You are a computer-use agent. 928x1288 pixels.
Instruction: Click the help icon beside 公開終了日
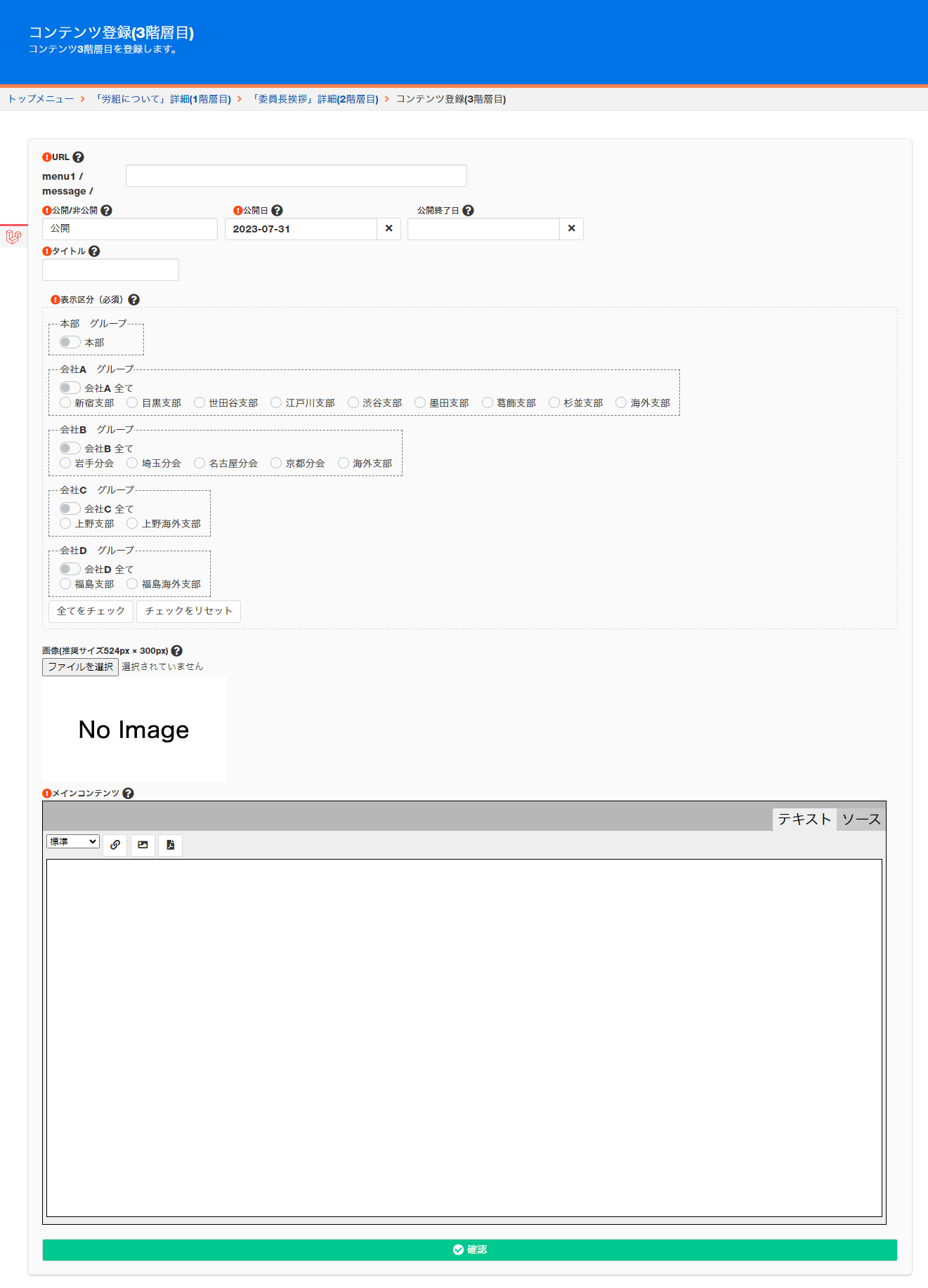468,210
